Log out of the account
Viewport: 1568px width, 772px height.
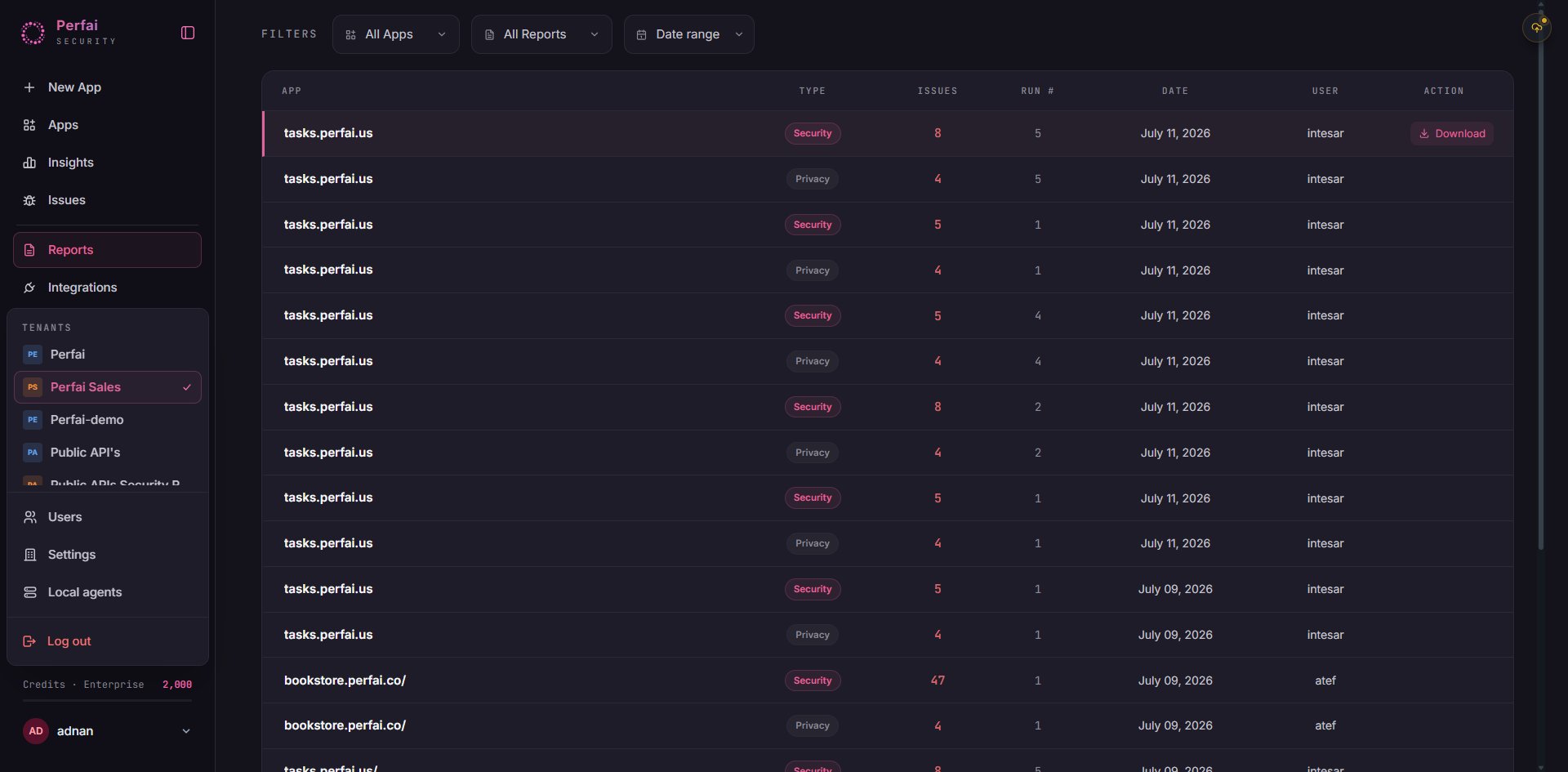pos(107,641)
